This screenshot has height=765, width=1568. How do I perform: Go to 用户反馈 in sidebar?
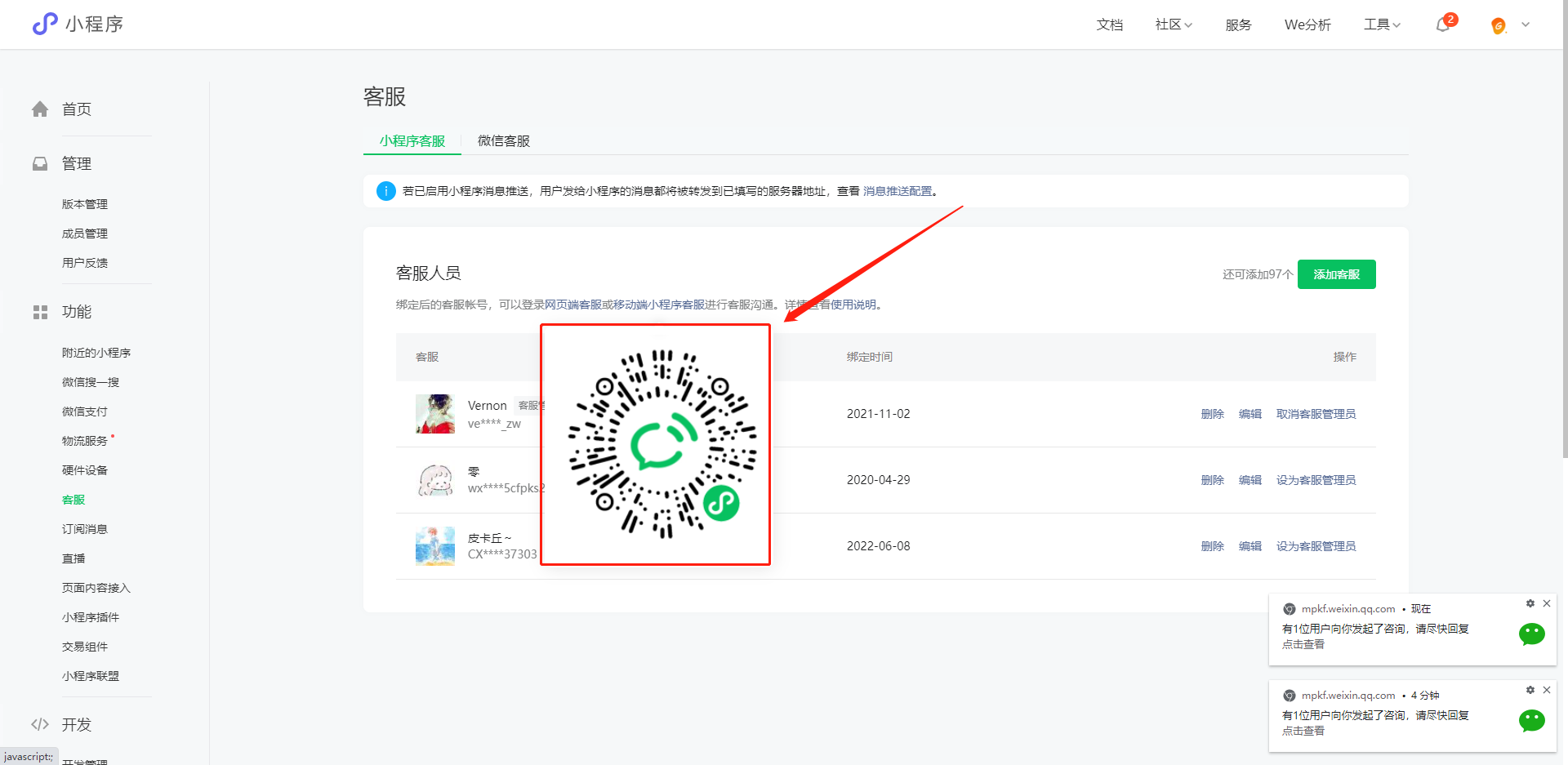click(x=85, y=263)
